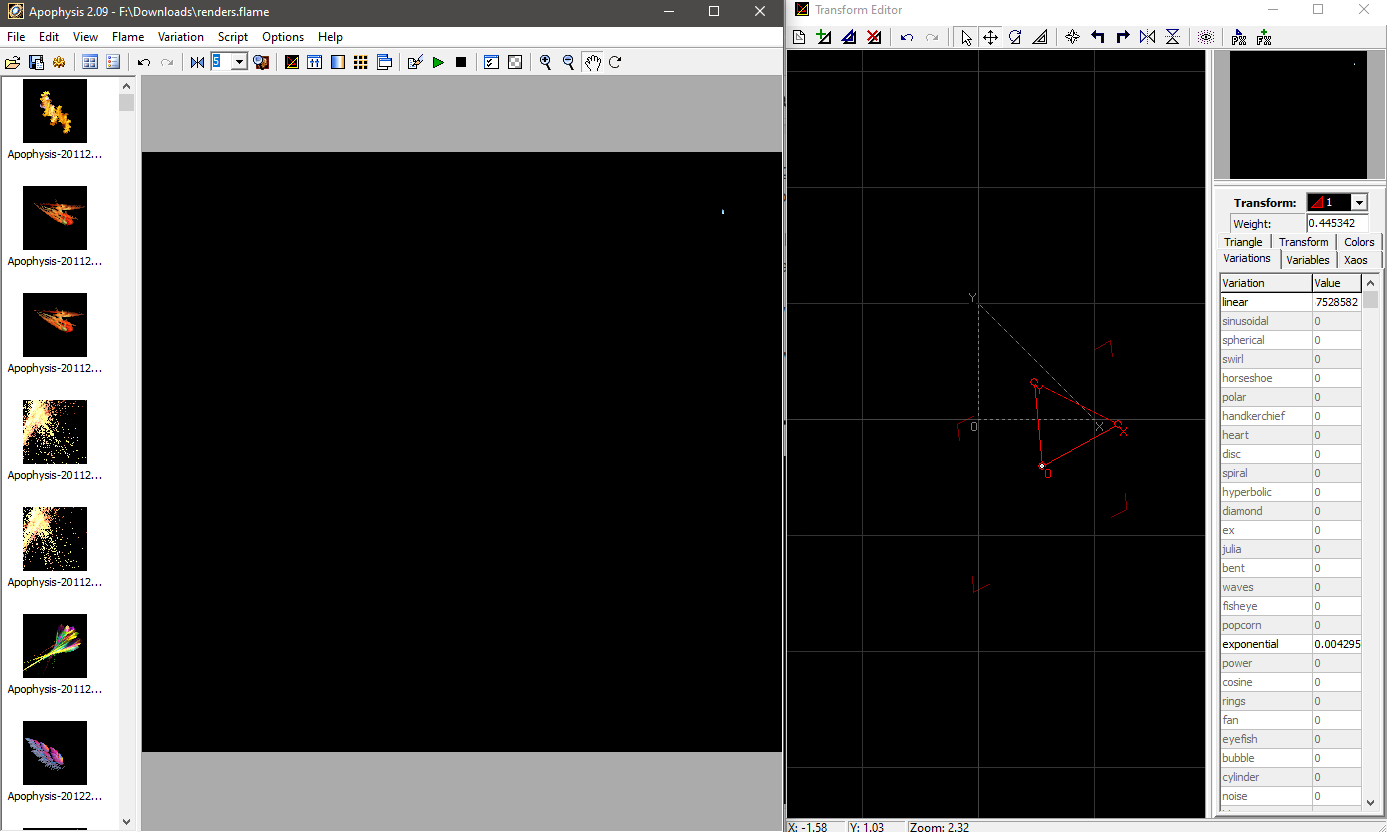This screenshot has height=832, width=1387.
Task: Open the Transform number dropdown
Action: coord(1358,203)
